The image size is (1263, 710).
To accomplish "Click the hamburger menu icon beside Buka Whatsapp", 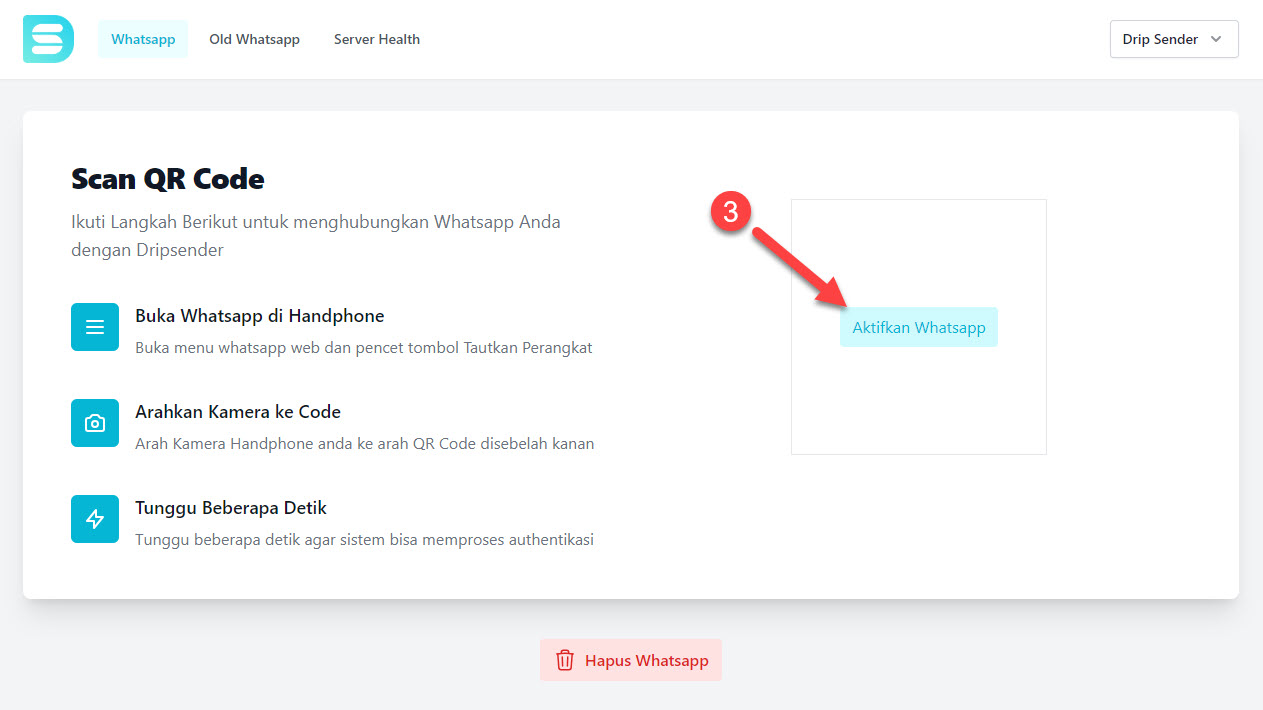I will (x=95, y=327).
